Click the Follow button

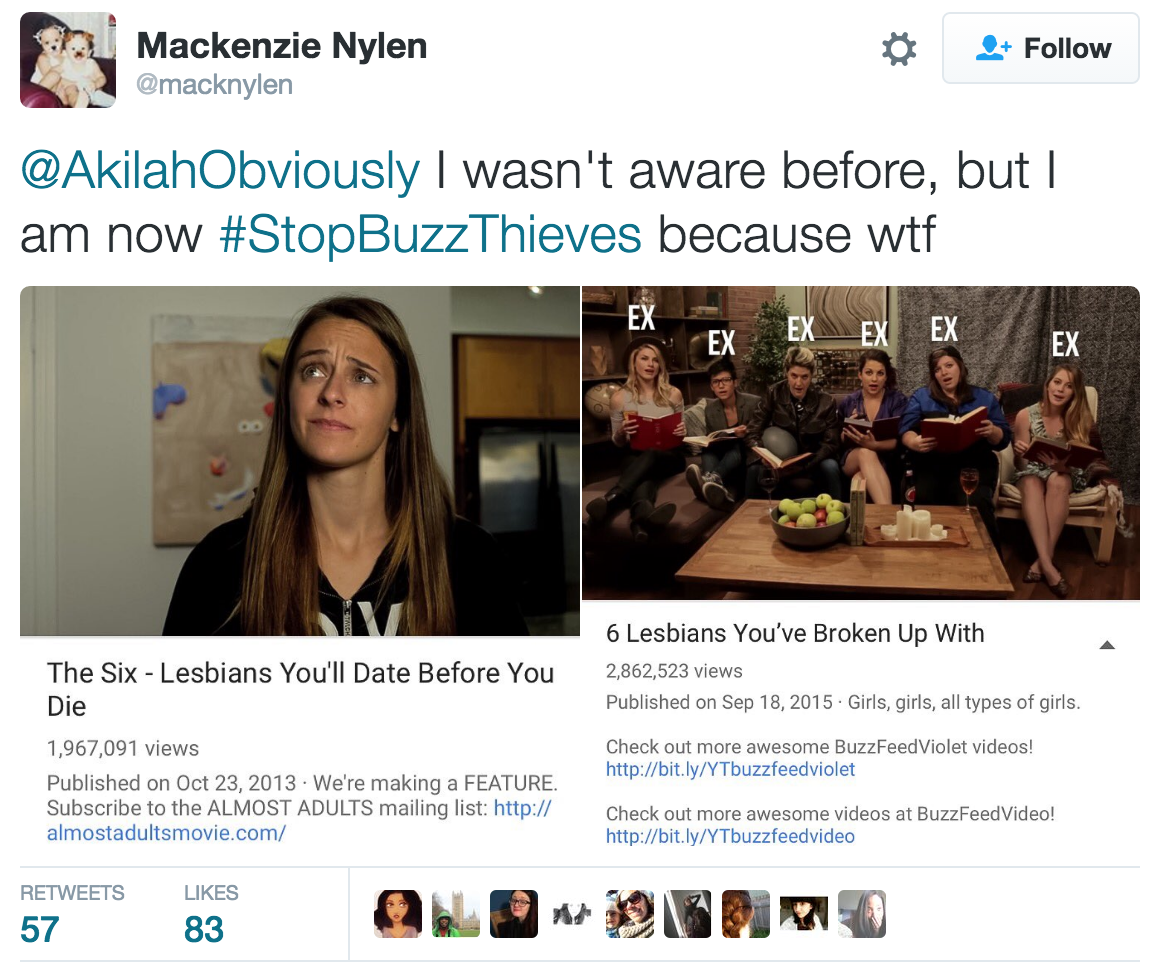(1040, 48)
